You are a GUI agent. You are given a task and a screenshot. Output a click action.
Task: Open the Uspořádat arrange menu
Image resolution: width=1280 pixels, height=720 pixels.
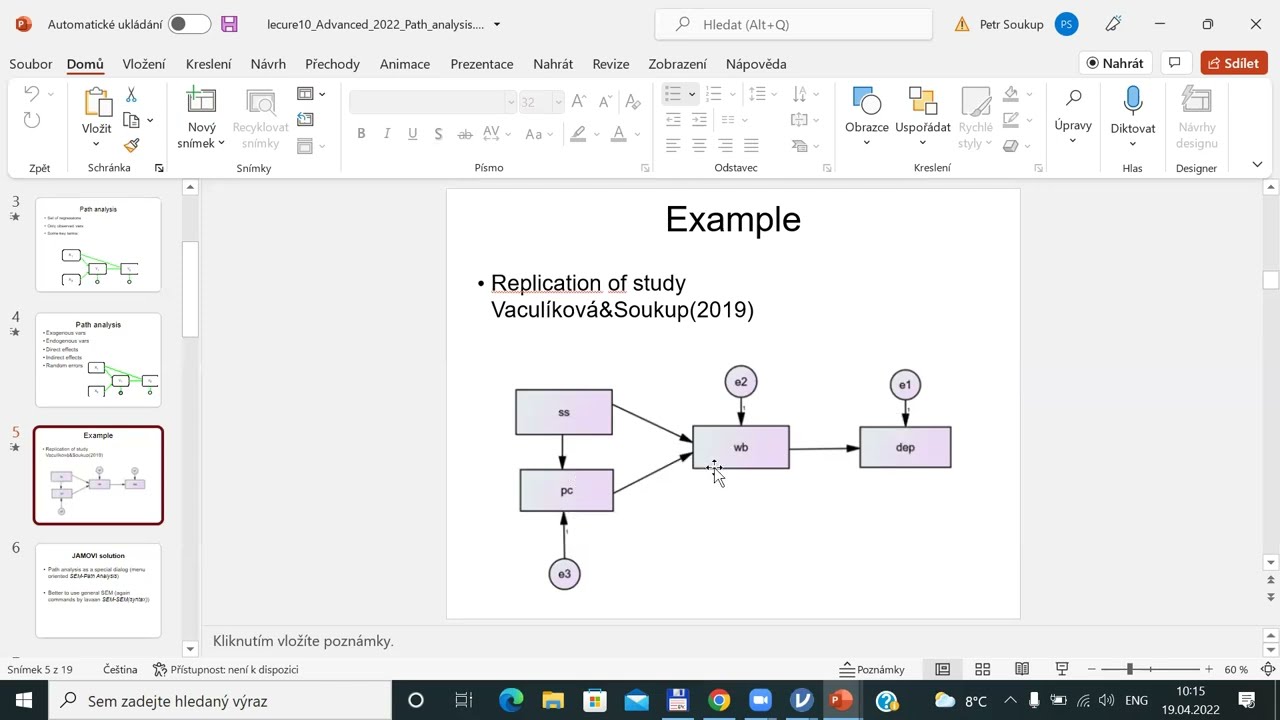point(922,116)
